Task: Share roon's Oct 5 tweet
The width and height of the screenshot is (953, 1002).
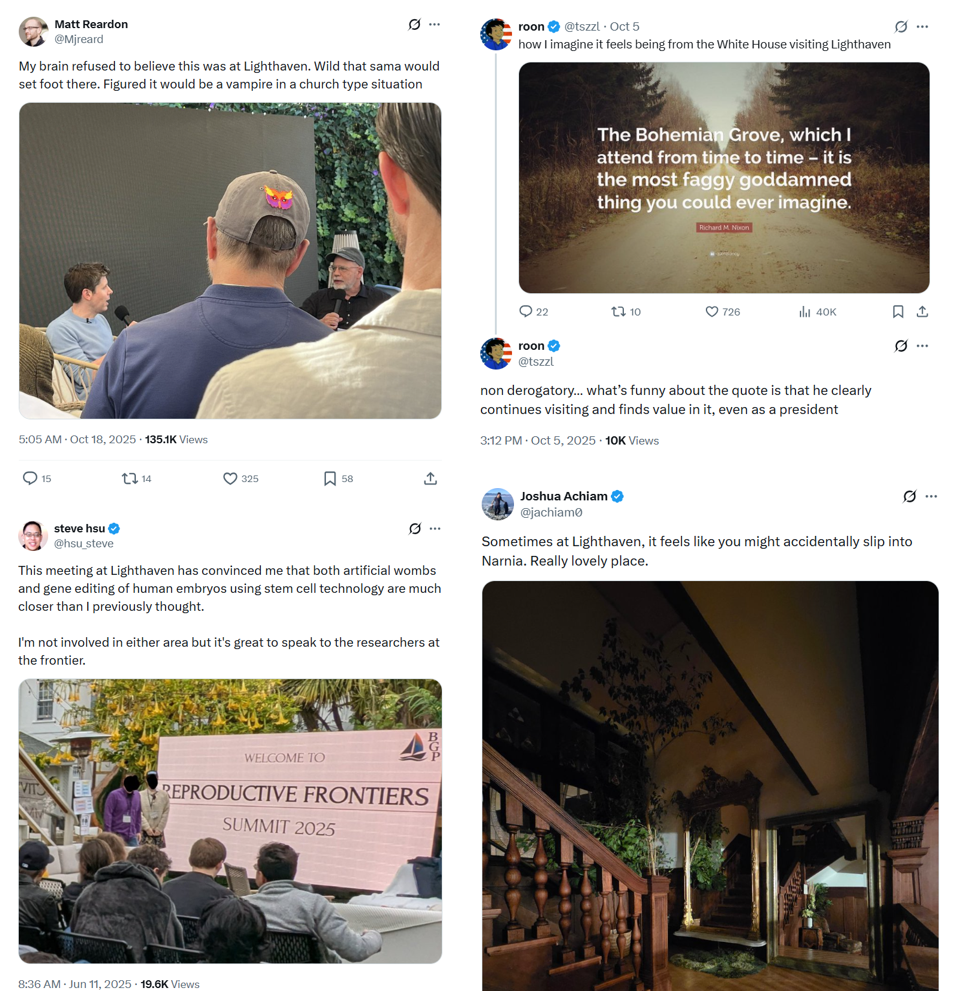Action: pos(922,311)
